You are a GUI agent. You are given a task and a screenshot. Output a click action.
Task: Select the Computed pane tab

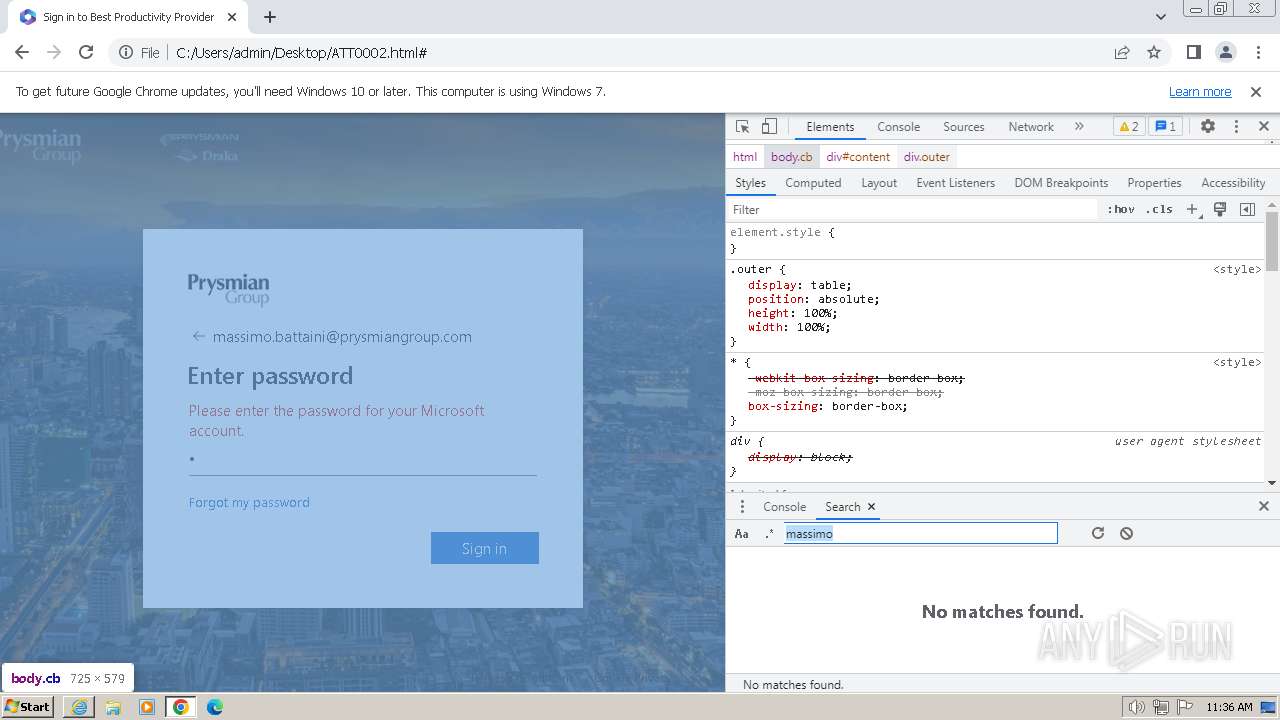(x=813, y=183)
